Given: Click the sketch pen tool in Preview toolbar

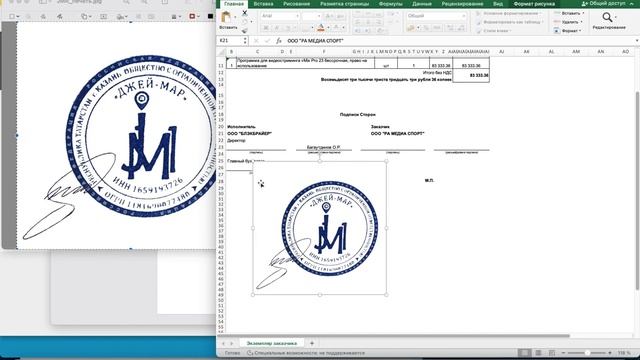Looking at the screenshot, I should pyautogui.click(x=43, y=16).
